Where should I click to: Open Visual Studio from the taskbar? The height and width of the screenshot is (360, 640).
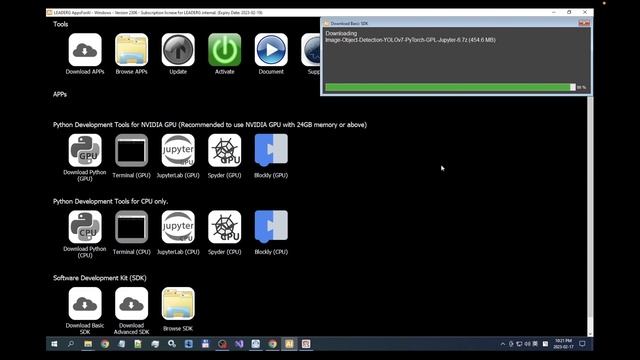(239, 344)
